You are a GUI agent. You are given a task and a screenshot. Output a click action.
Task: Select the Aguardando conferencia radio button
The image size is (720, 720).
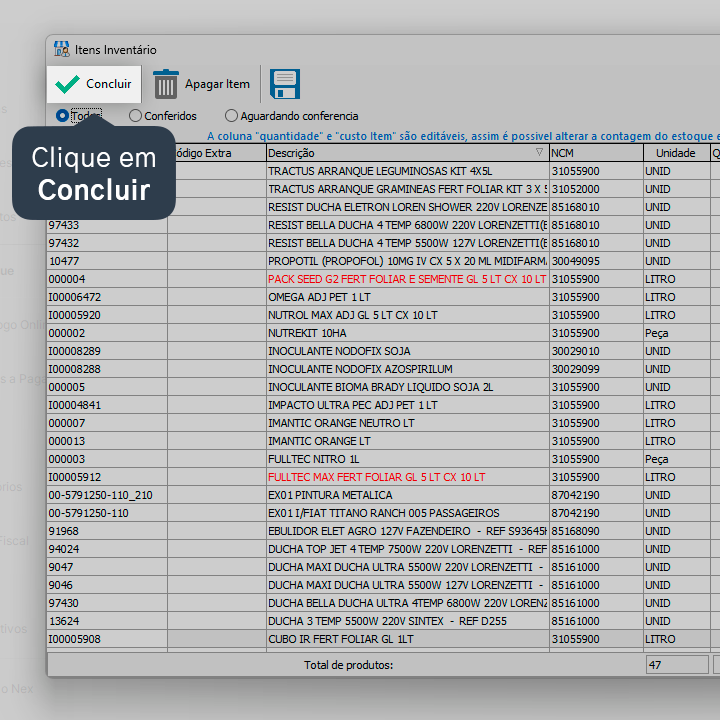[x=231, y=116]
